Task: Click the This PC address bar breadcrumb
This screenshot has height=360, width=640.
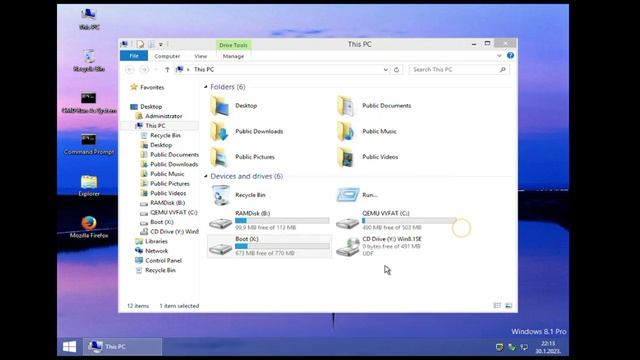Action: 204,70
